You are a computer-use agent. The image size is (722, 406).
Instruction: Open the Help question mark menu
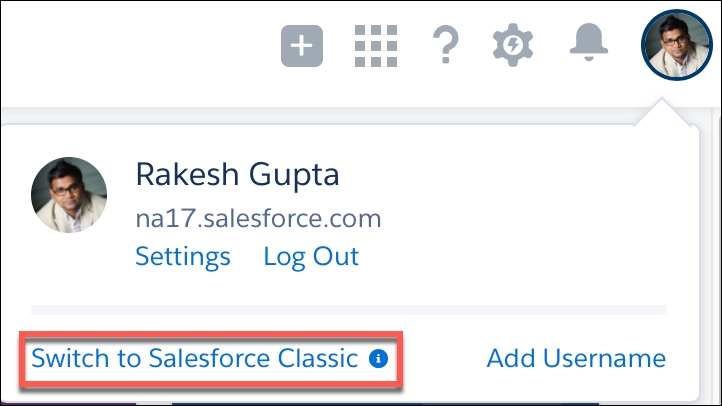[444, 45]
